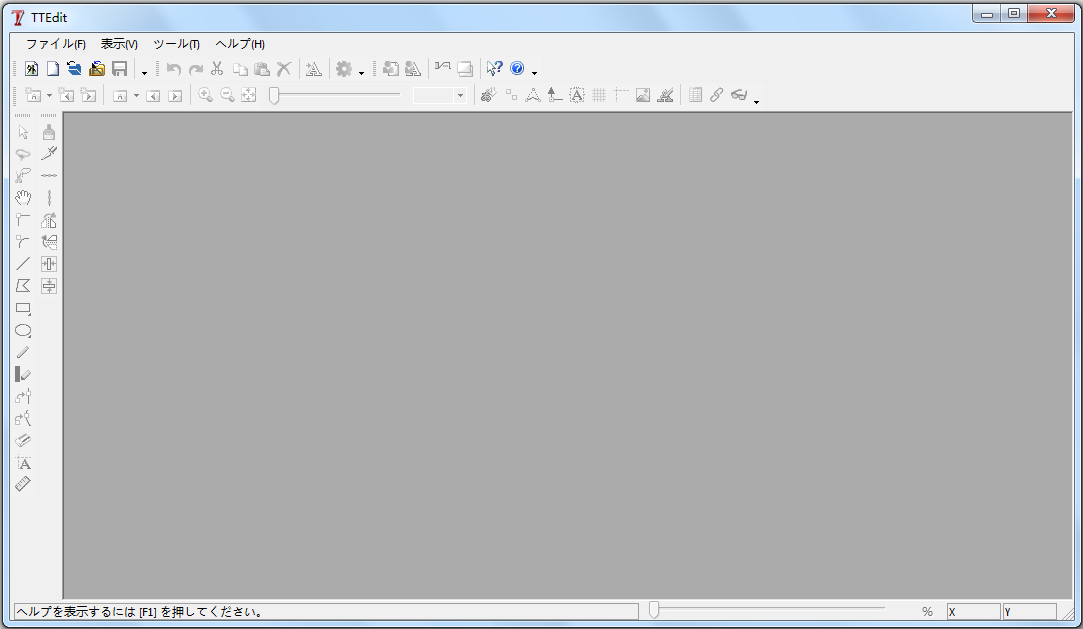Choose the ruler measure tool
This screenshot has width=1083, height=629.
tap(24, 484)
